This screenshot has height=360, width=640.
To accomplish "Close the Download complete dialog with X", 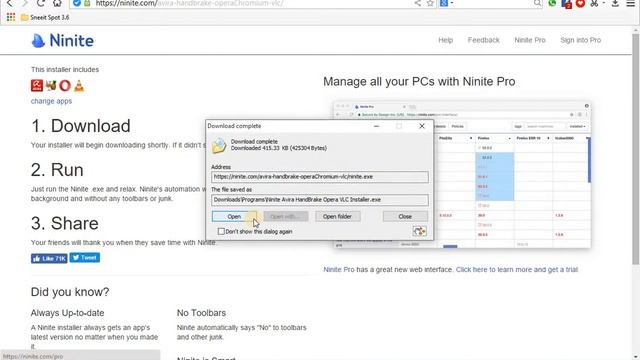I will pyautogui.click(x=422, y=126).
